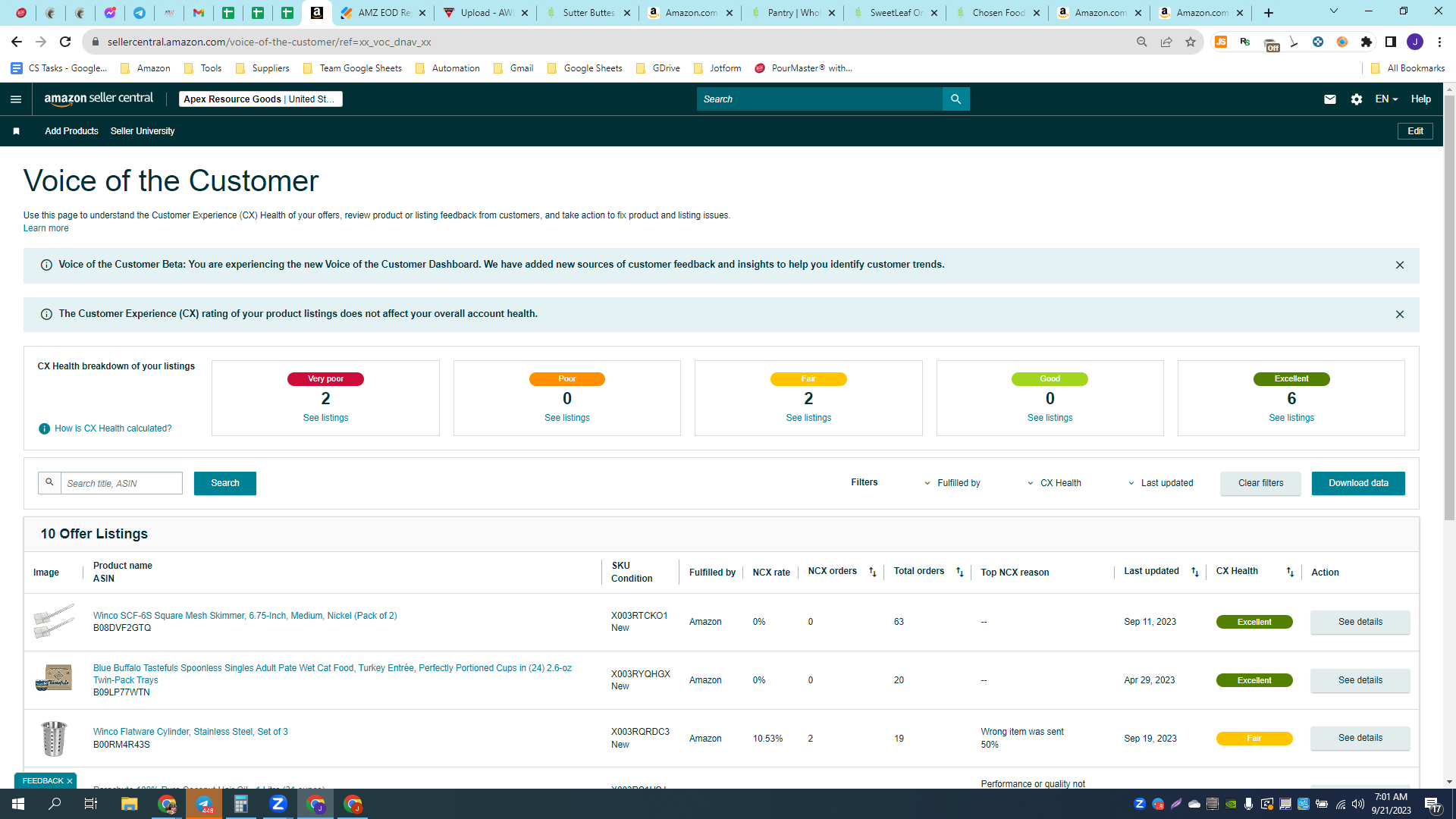The image size is (1456, 819).
Task: Expand the Fulfilled by filter
Action: [952, 484]
